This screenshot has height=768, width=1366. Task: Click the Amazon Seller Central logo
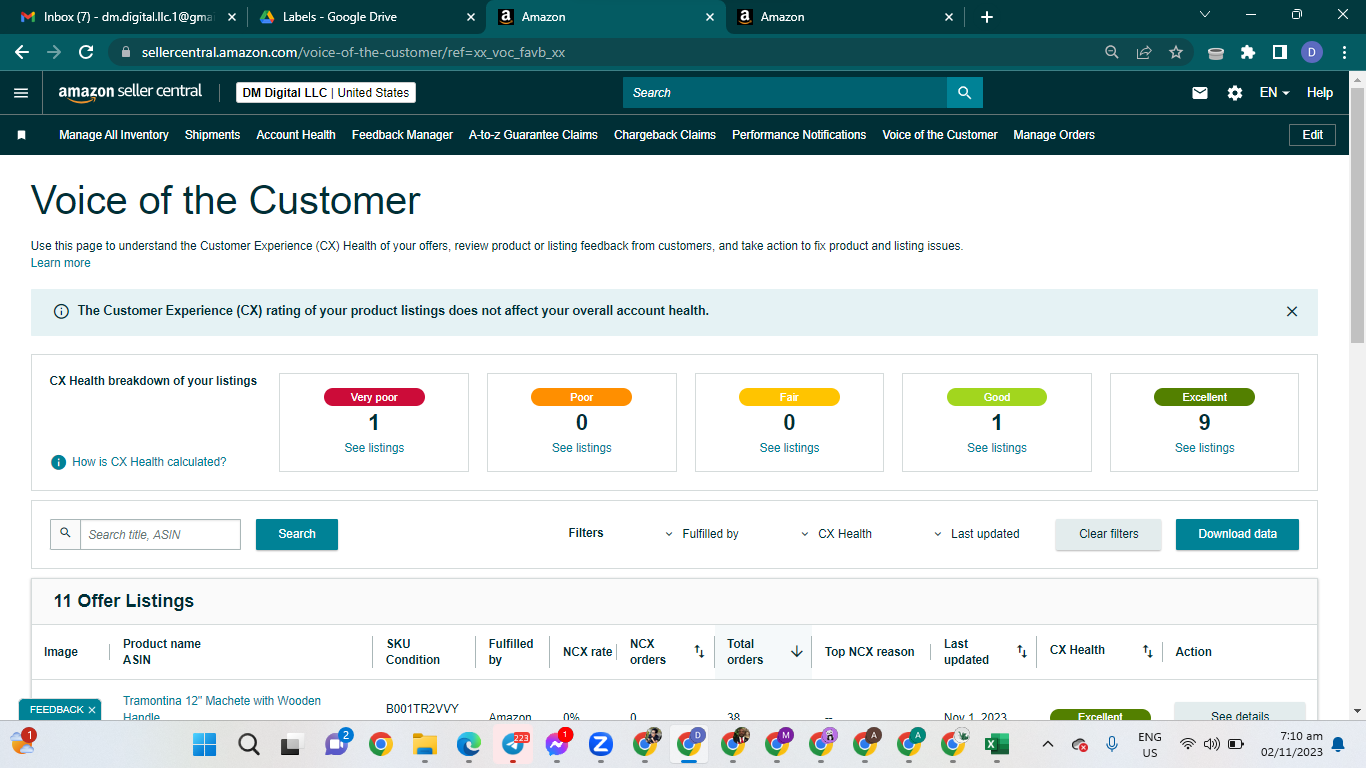point(130,92)
